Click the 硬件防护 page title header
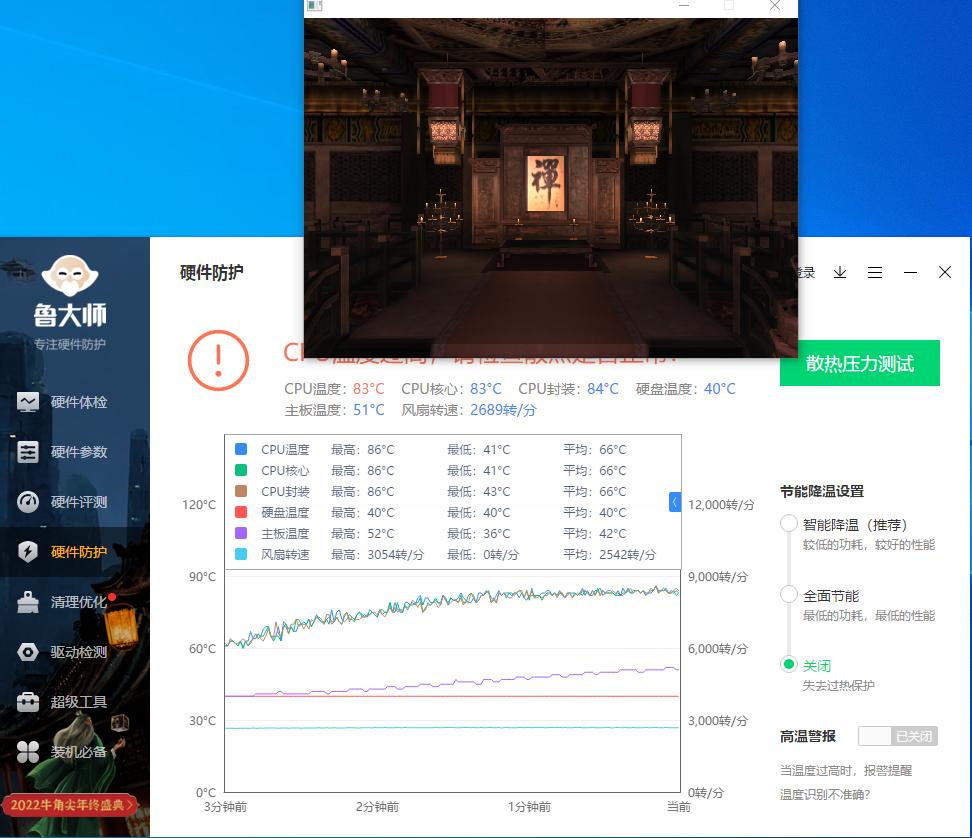The image size is (972, 838). pyautogui.click(x=211, y=272)
